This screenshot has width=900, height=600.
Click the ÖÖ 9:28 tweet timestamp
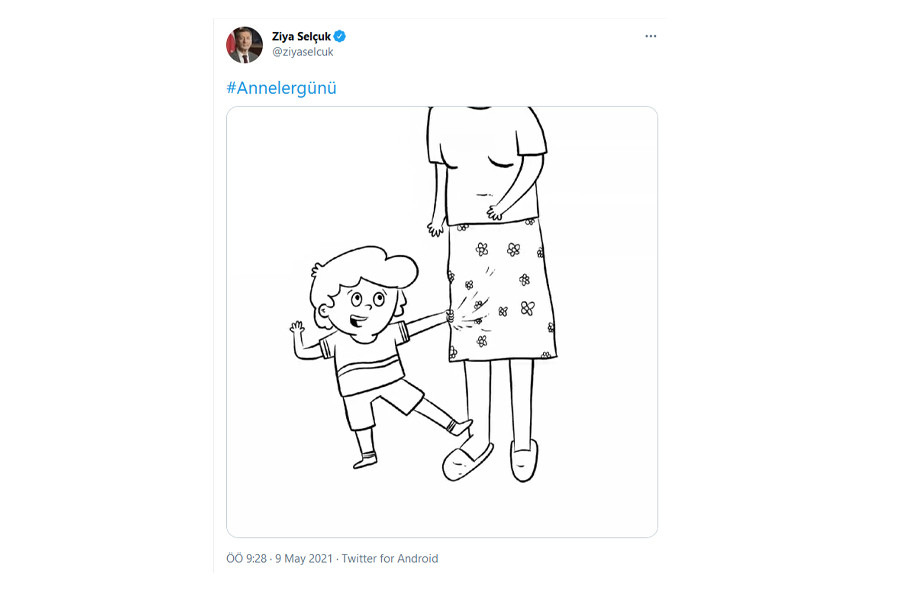pos(247,559)
